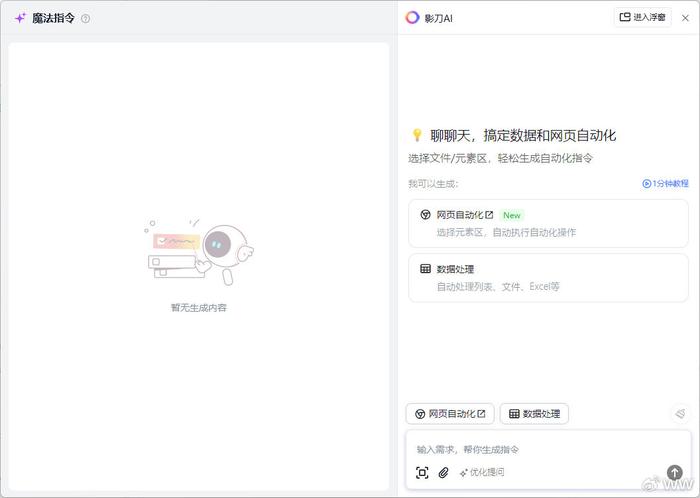Click the screen capture element picker icon
This screenshot has width=700, height=498.
click(x=422, y=473)
